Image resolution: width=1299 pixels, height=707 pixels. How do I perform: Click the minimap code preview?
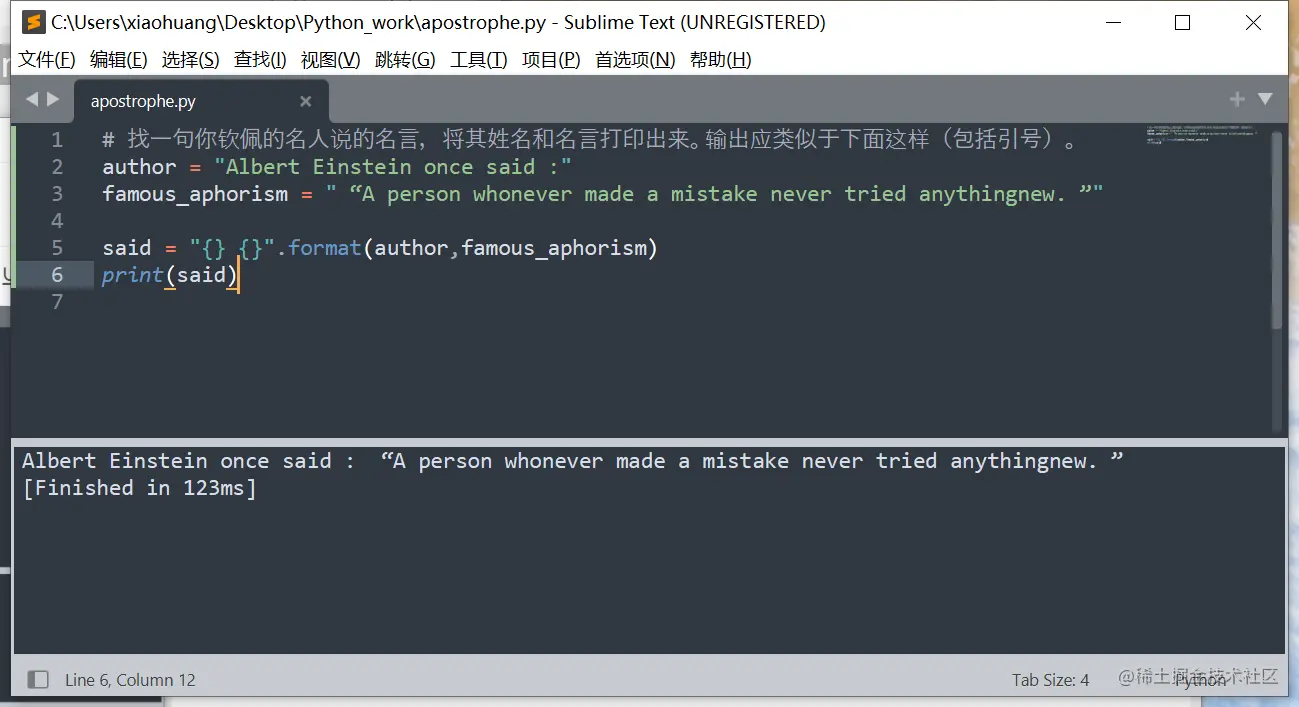pyautogui.click(x=1203, y=135)
